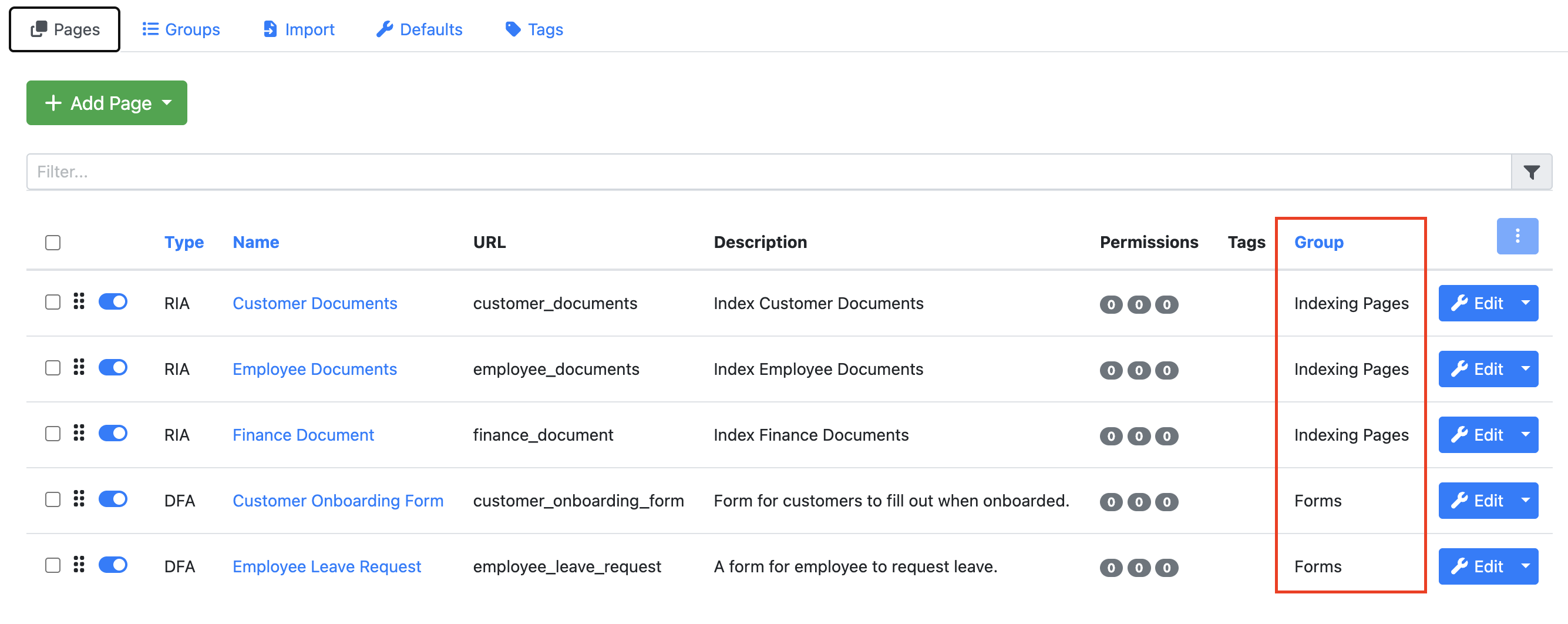Image resolution: width=1568 pixels, height=624 pixels.
Task: Disable the Employee Documents page toggle
Action: pyautogui.click(x=113, y=367)
